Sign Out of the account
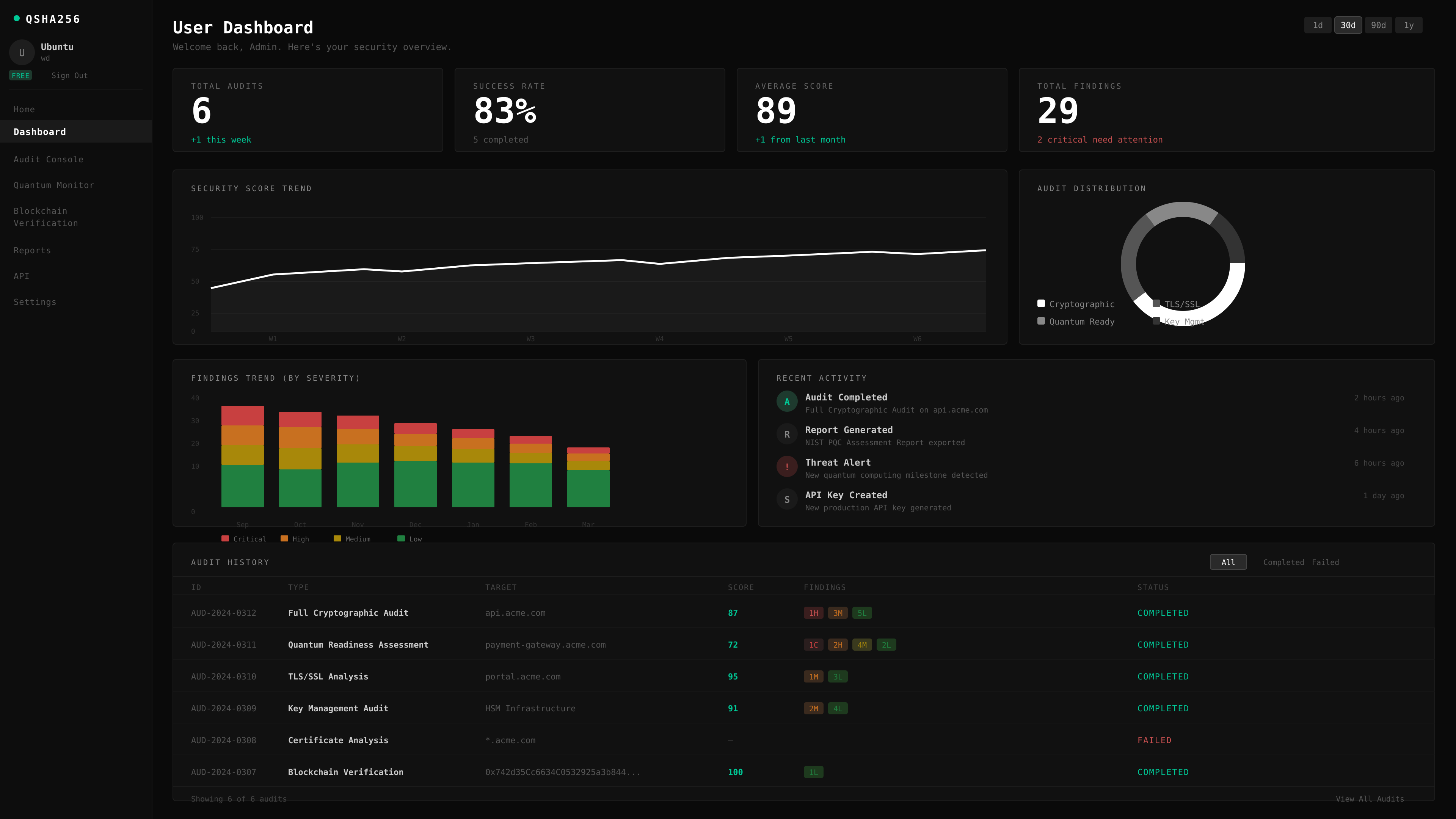The width and height of the screenshot is (1456, 819). [69, 75]
